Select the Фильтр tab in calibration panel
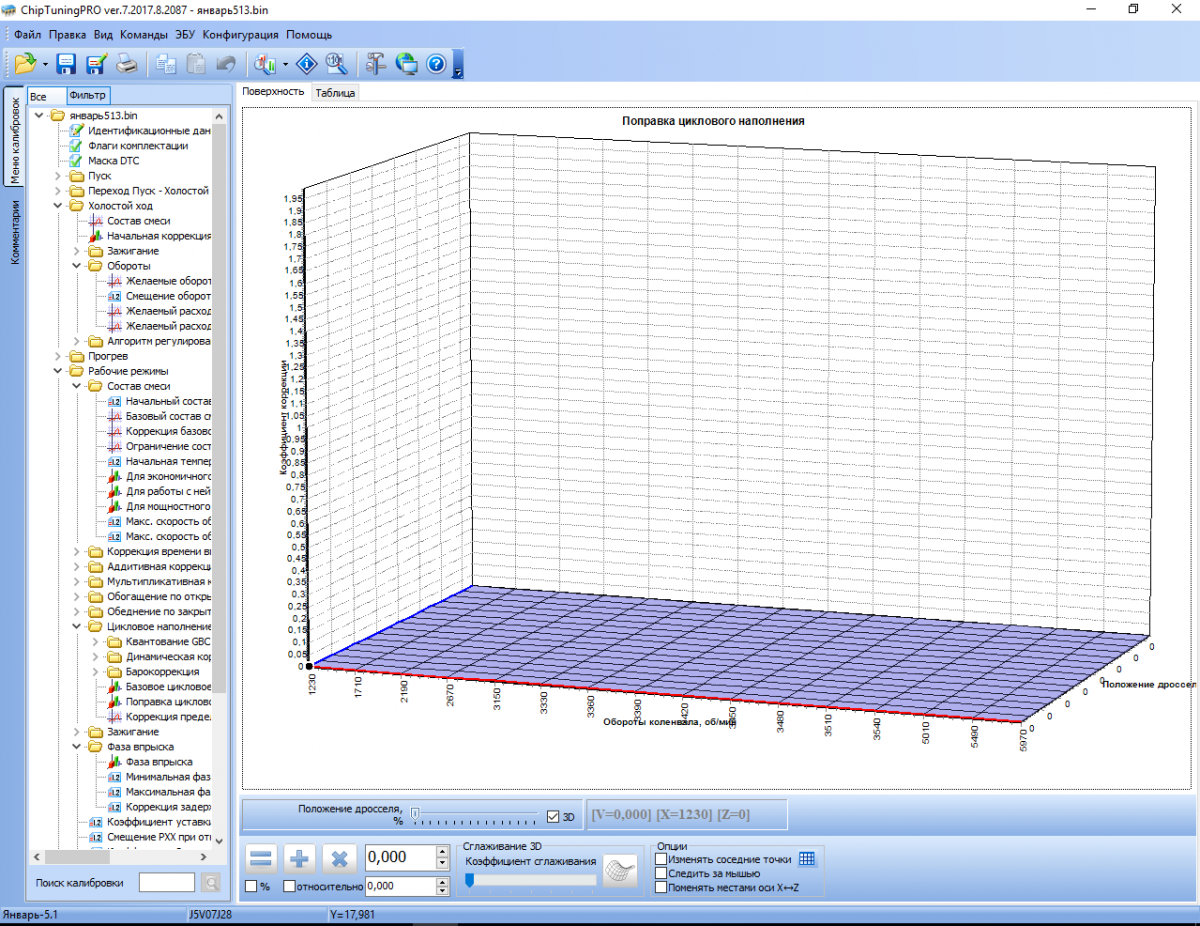 coord(88,96)
